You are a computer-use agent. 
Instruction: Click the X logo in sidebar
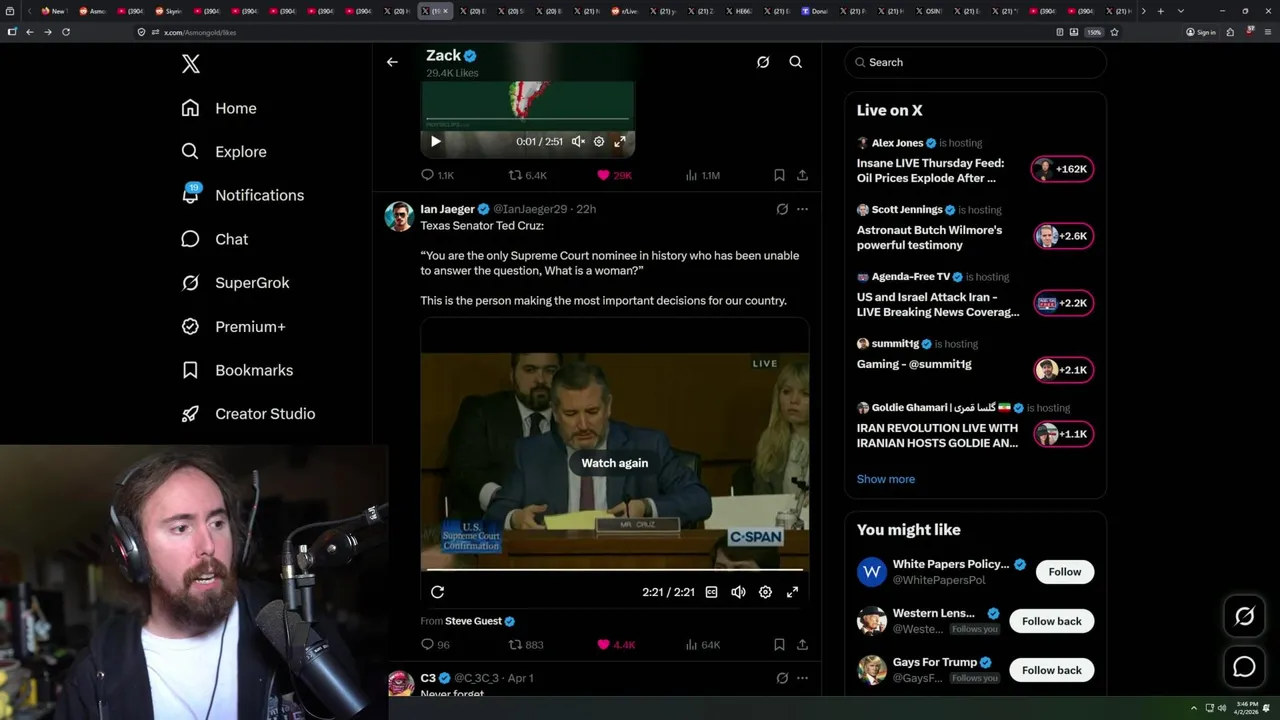tap(191, 64)
